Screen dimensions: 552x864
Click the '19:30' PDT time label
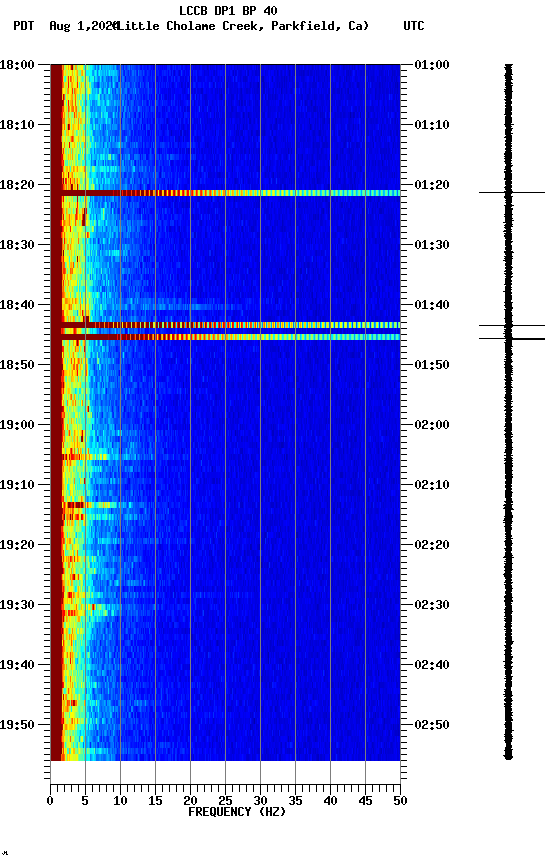(x=17, y=606)
